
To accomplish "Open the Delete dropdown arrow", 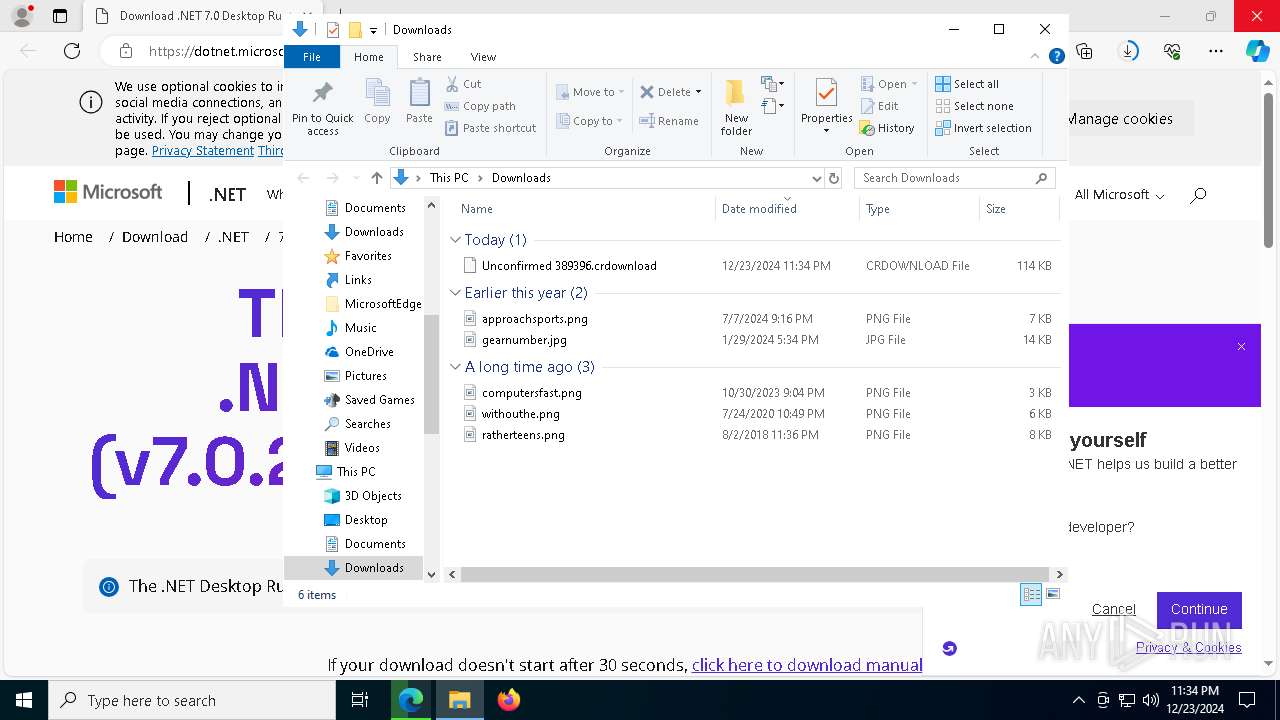I will (698, 92).
